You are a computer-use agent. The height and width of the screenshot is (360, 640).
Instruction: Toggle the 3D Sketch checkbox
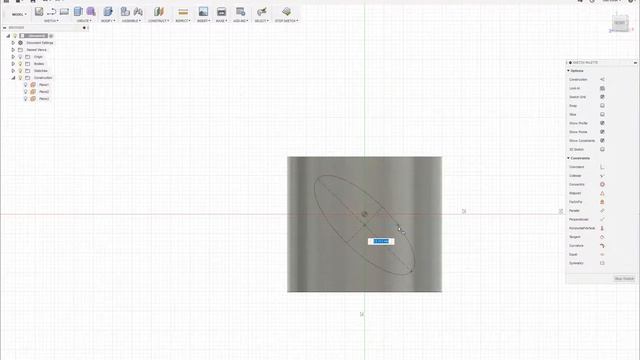[x=602, y=150]
